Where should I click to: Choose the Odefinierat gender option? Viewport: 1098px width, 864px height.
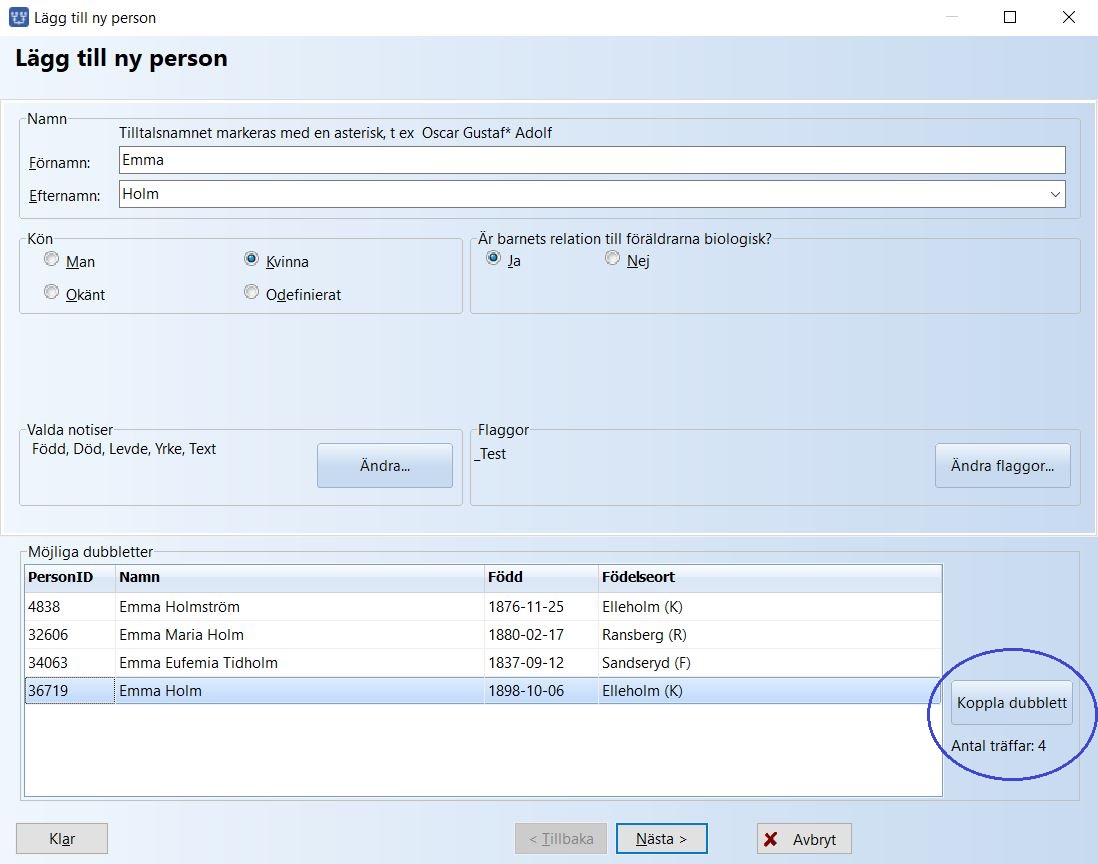pyautogui.click(x=251, y=291)
